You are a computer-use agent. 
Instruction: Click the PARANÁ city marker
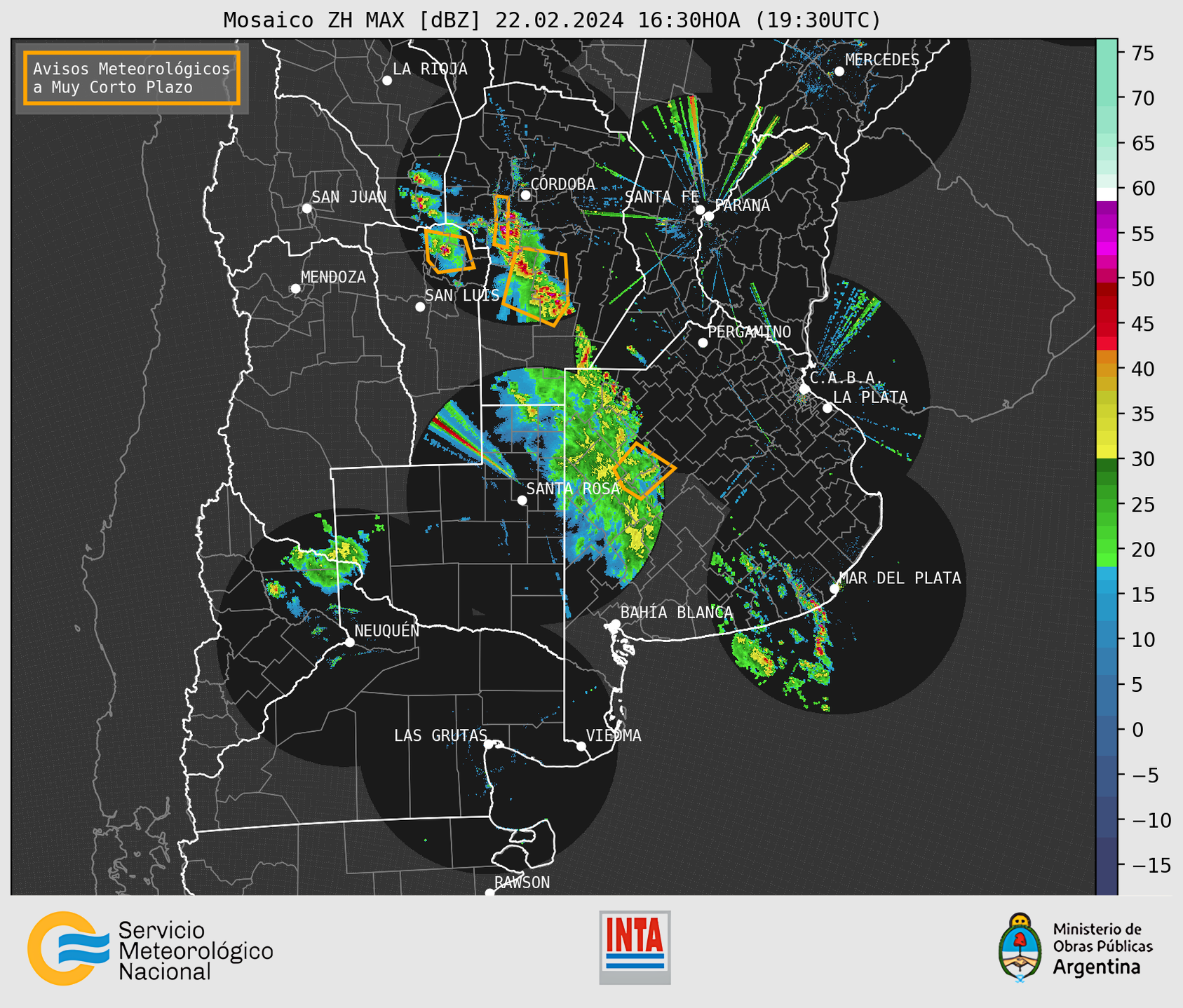pyautogui.click(x=709, y=216)
